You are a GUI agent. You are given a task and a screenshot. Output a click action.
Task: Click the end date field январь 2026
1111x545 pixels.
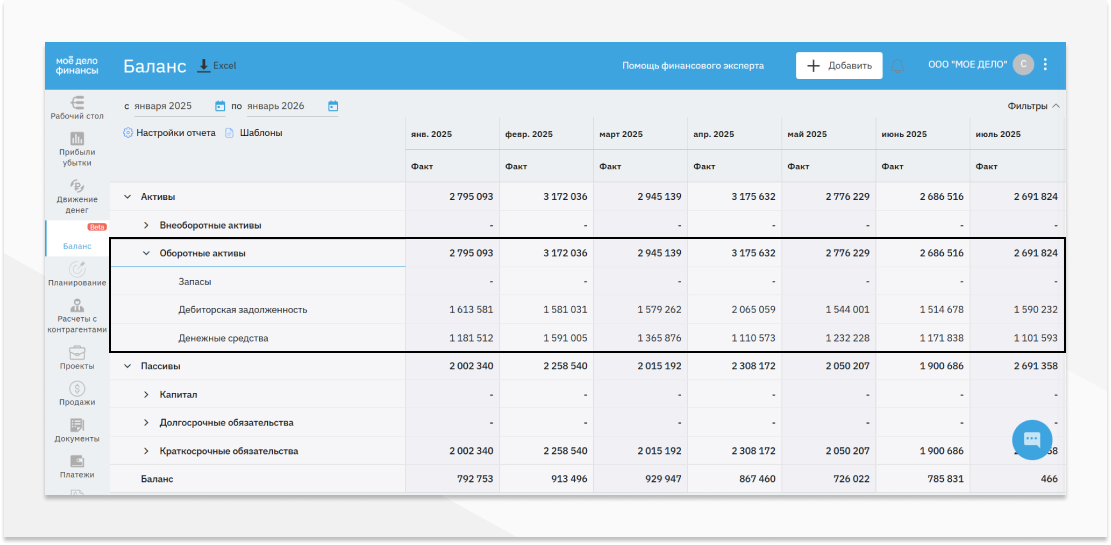tap(285, 106)
